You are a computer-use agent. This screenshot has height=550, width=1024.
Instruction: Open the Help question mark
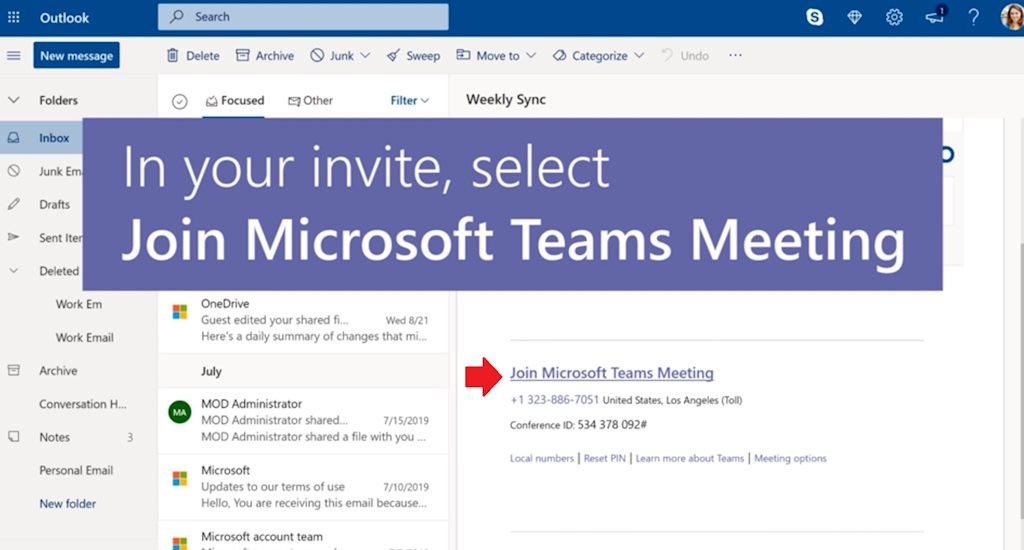point(973,18)
